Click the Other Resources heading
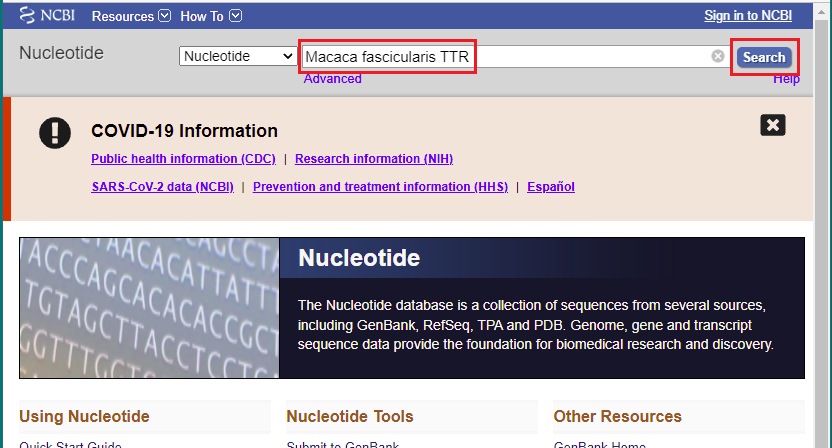Viewport: 832px width, 448px height. (617, 416)
